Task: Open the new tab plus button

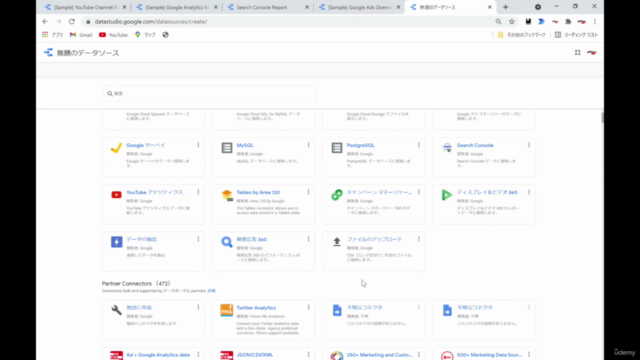Action: tap(505, 7)
